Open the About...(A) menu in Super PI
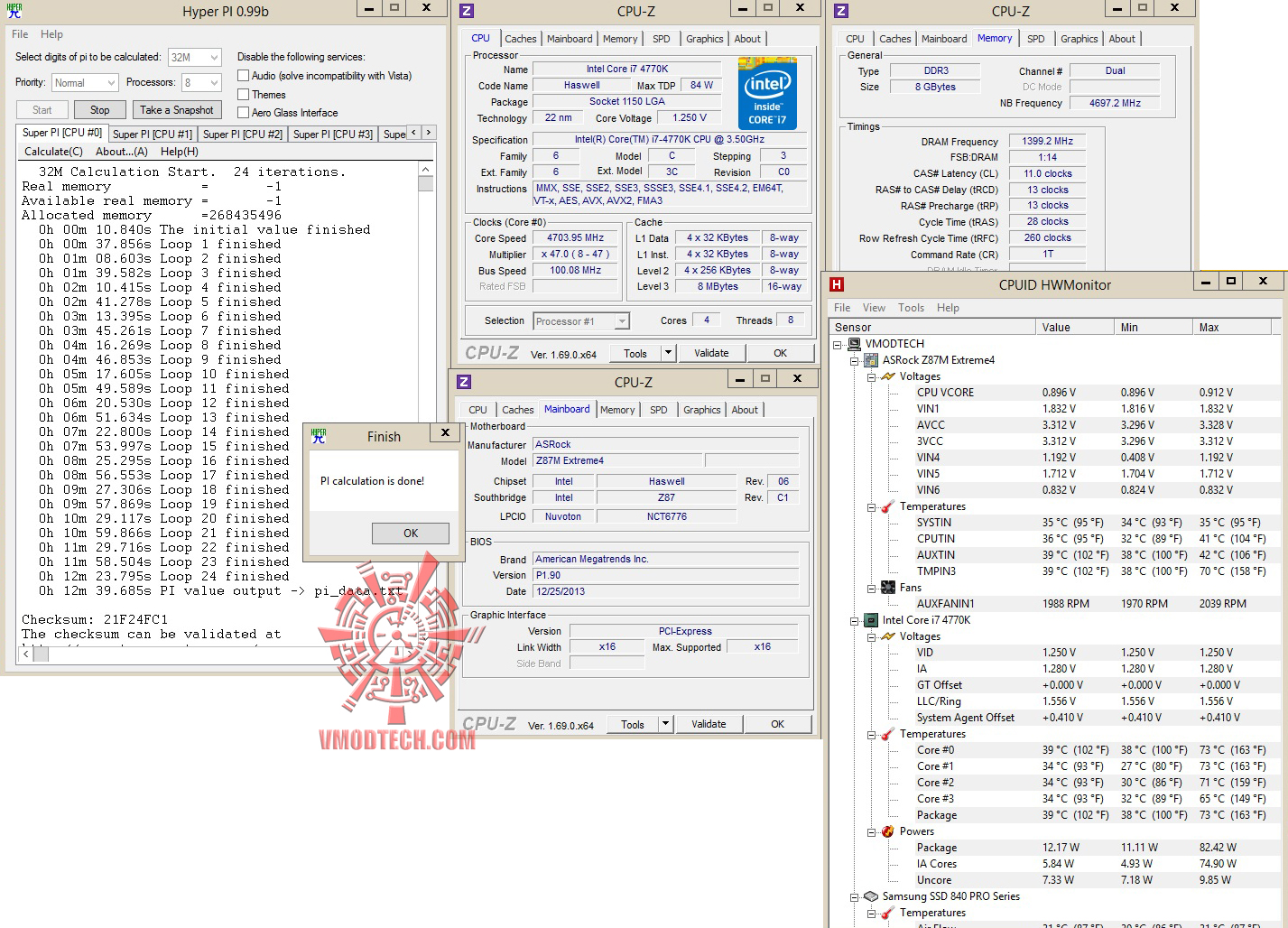This screenshot has width=1288, height=928. click(x=122, y=152)
